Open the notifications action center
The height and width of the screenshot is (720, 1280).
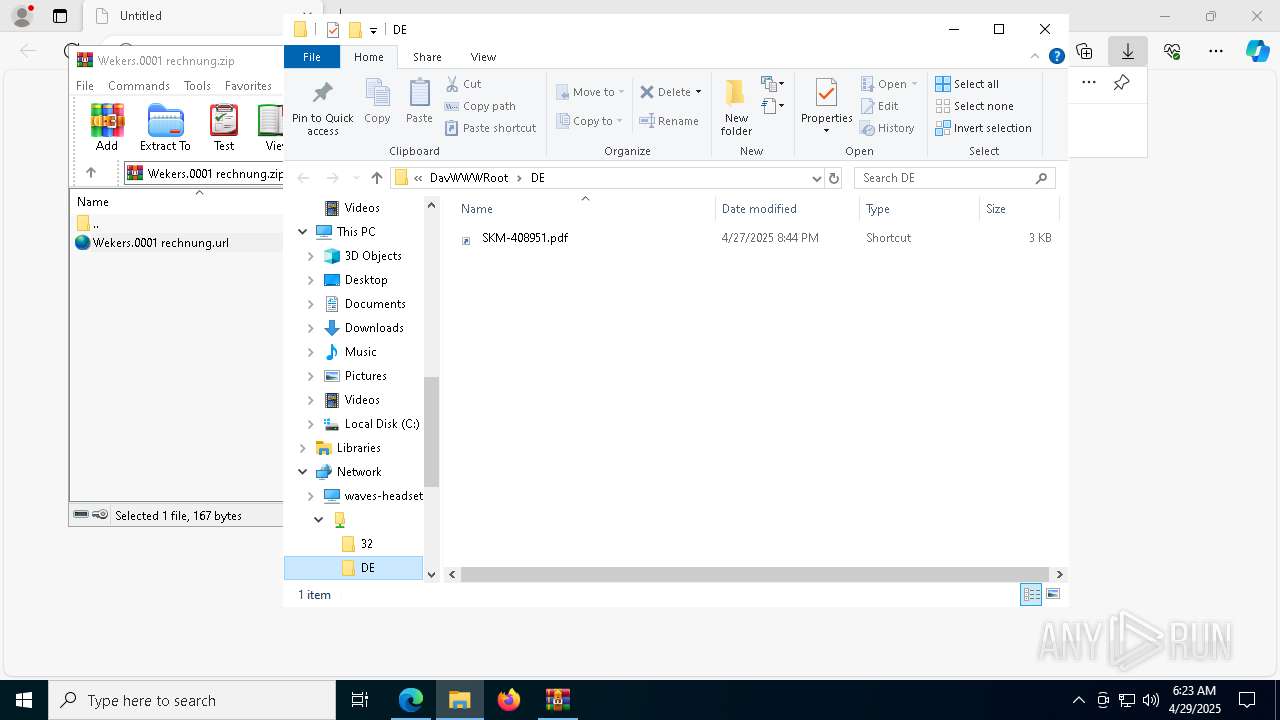pos(1247,700)
